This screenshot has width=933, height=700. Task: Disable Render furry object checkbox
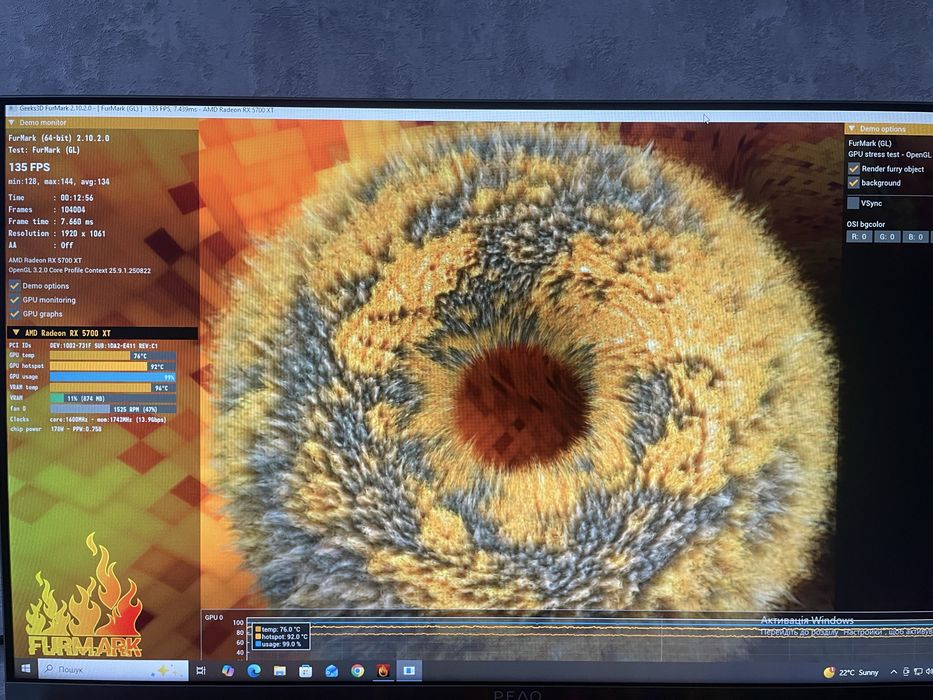point(854,168)
